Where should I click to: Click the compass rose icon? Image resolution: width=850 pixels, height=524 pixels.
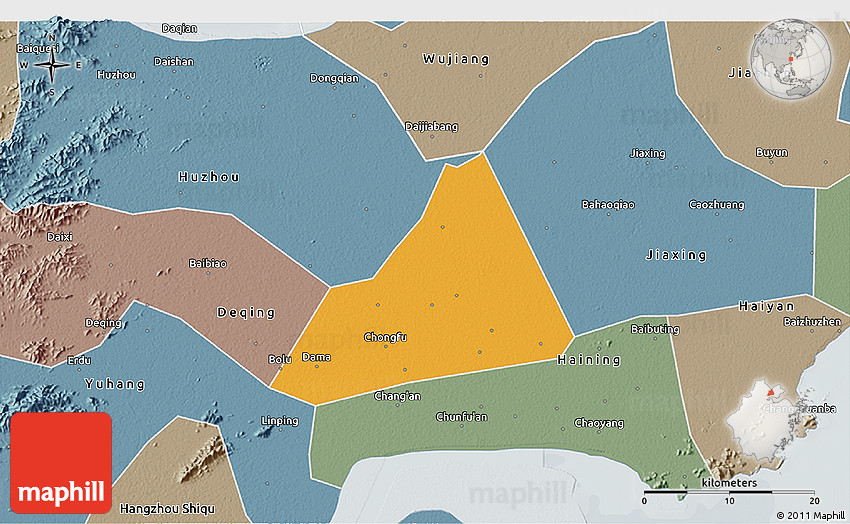50,65
